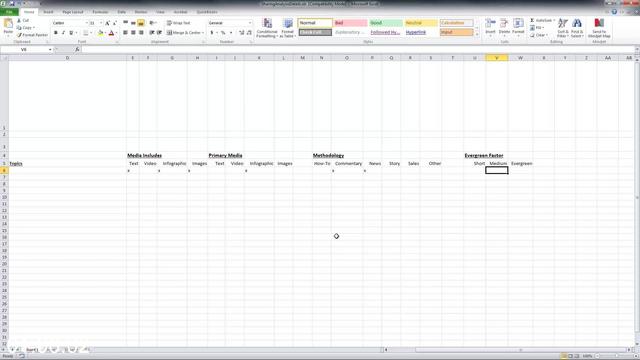
Task: Open the font size combo box
Action: 96,23
